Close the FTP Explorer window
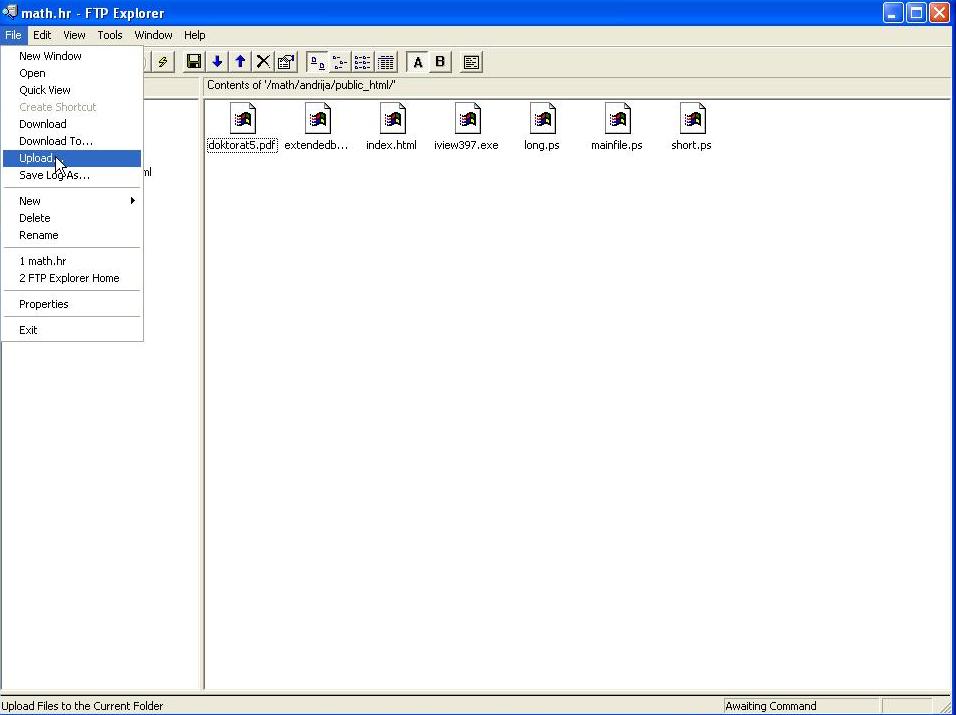Image resolution: width=956 pixels, height=715 pixels. (x=940, y=13)
